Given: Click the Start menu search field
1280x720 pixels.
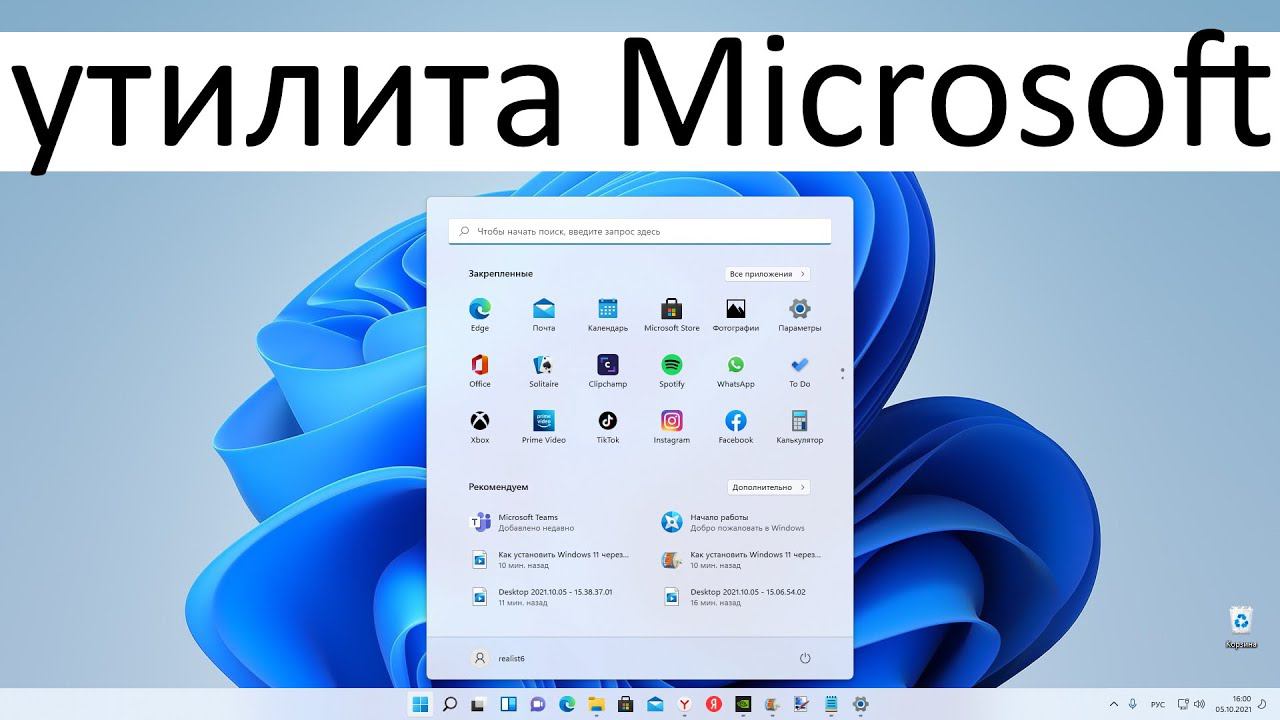Looking at the screenshot, I should tap(640, 231).
